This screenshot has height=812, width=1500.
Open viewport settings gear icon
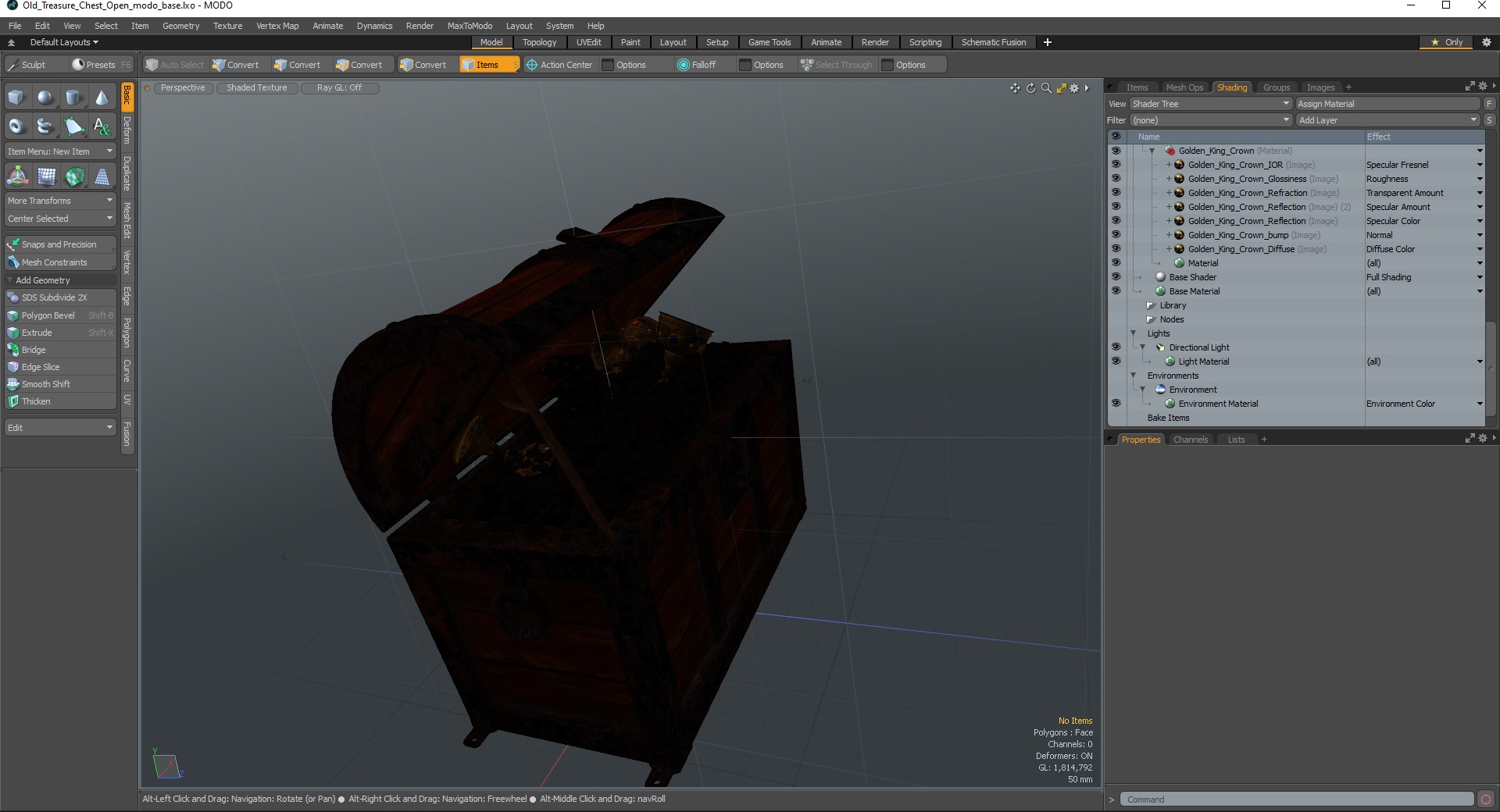1074,88
